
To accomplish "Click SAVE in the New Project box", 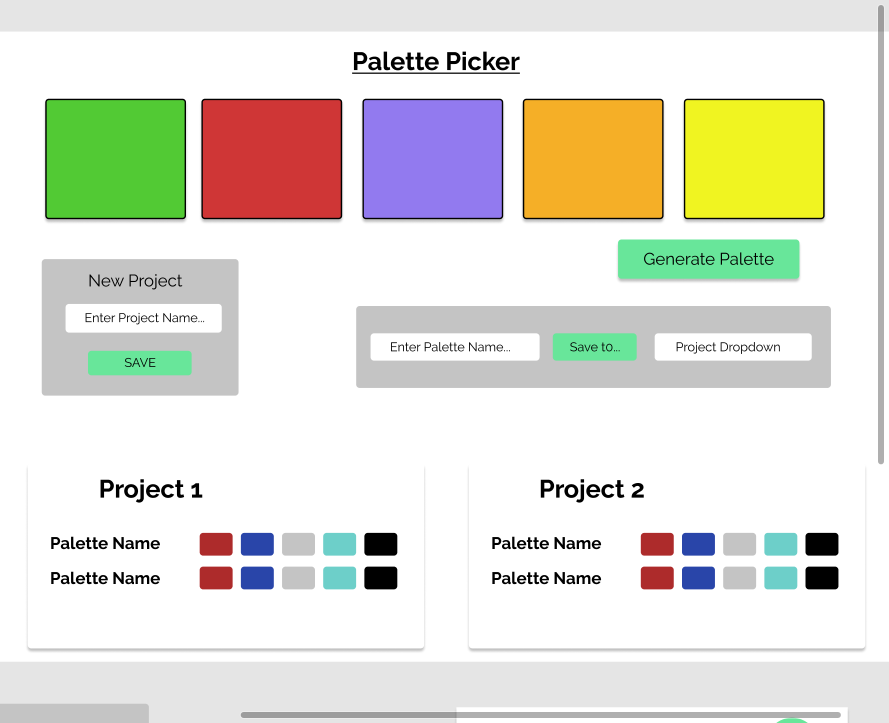I will (x=140, y=363).
